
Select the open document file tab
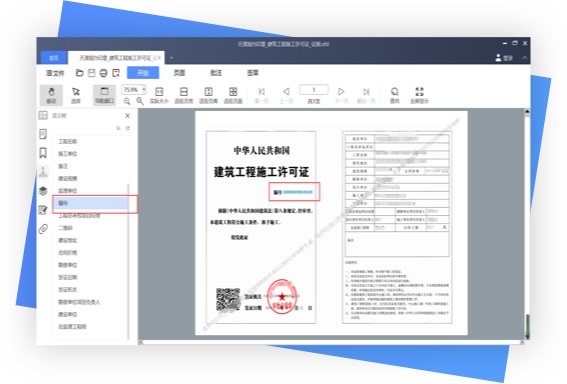tap(116, 58)
